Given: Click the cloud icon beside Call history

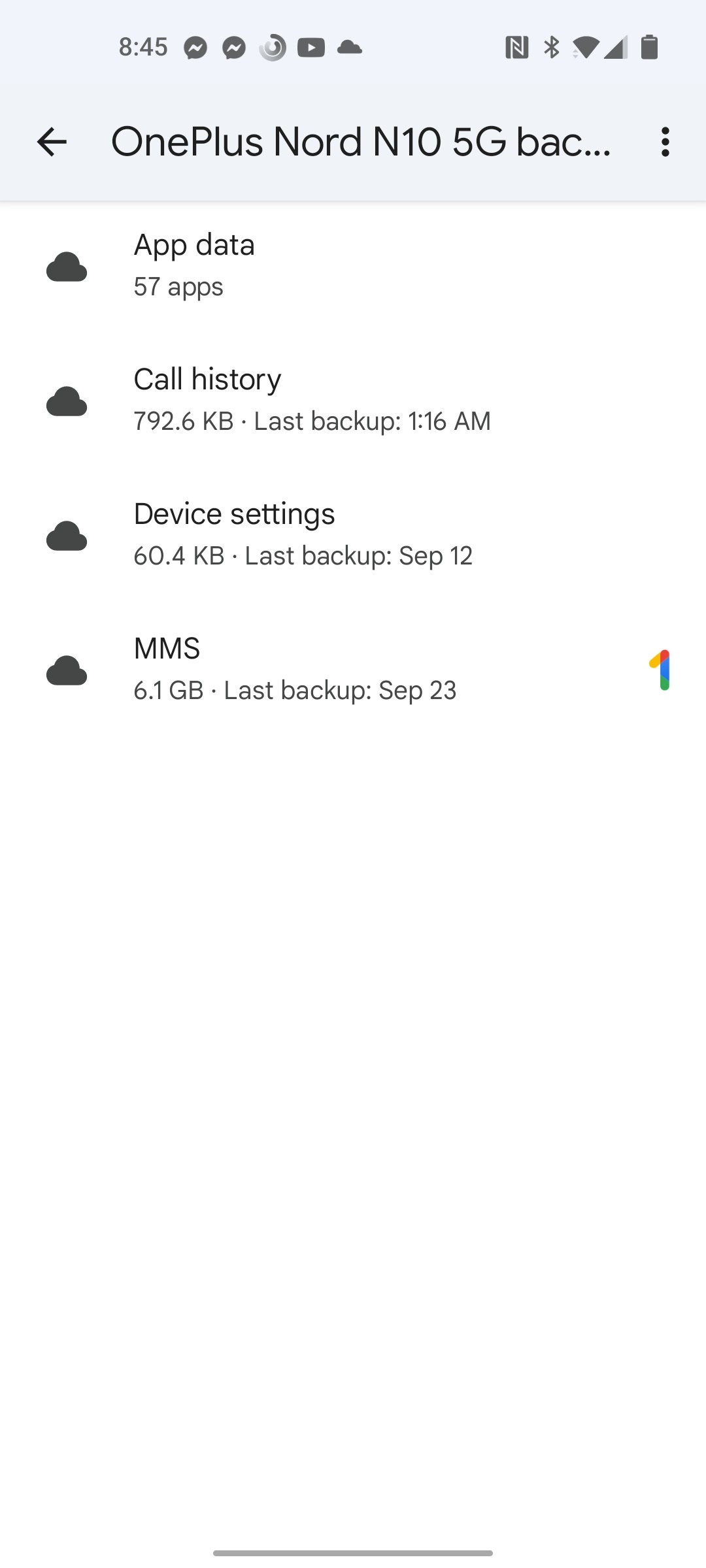Looking at the screenshot, I should coord(67,401).
